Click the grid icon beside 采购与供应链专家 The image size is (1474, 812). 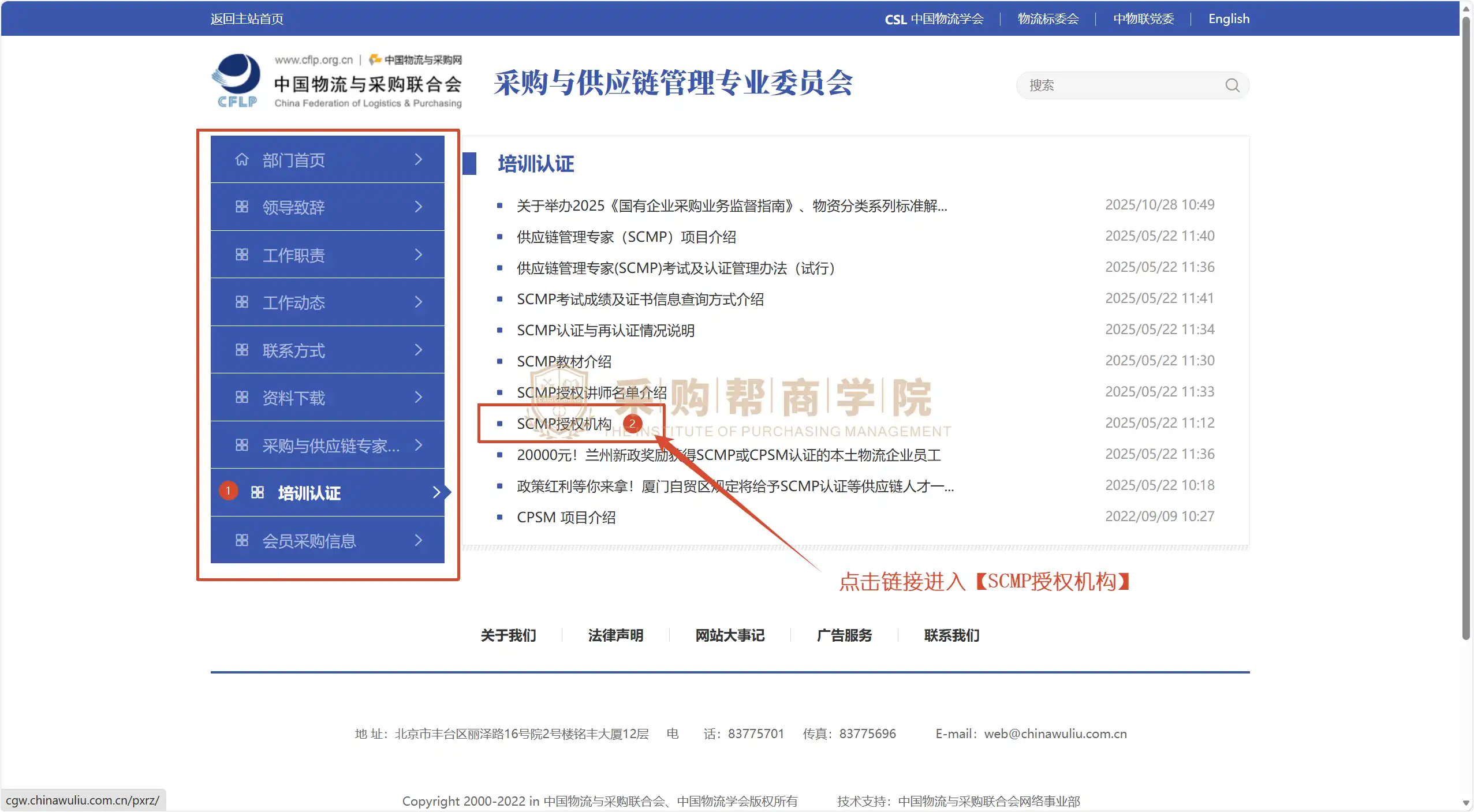[242, 445]
